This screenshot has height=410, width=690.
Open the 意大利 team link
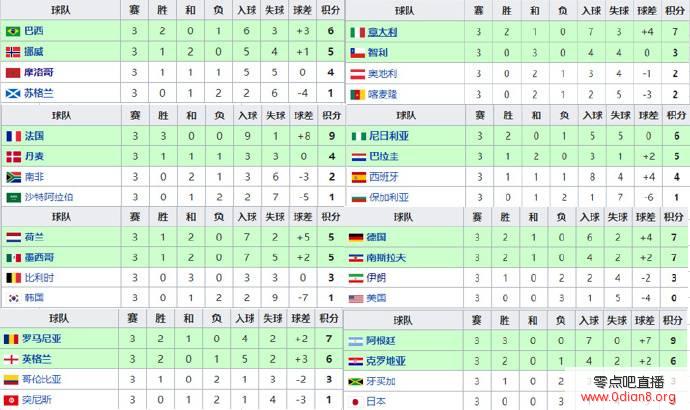(382, 32)
